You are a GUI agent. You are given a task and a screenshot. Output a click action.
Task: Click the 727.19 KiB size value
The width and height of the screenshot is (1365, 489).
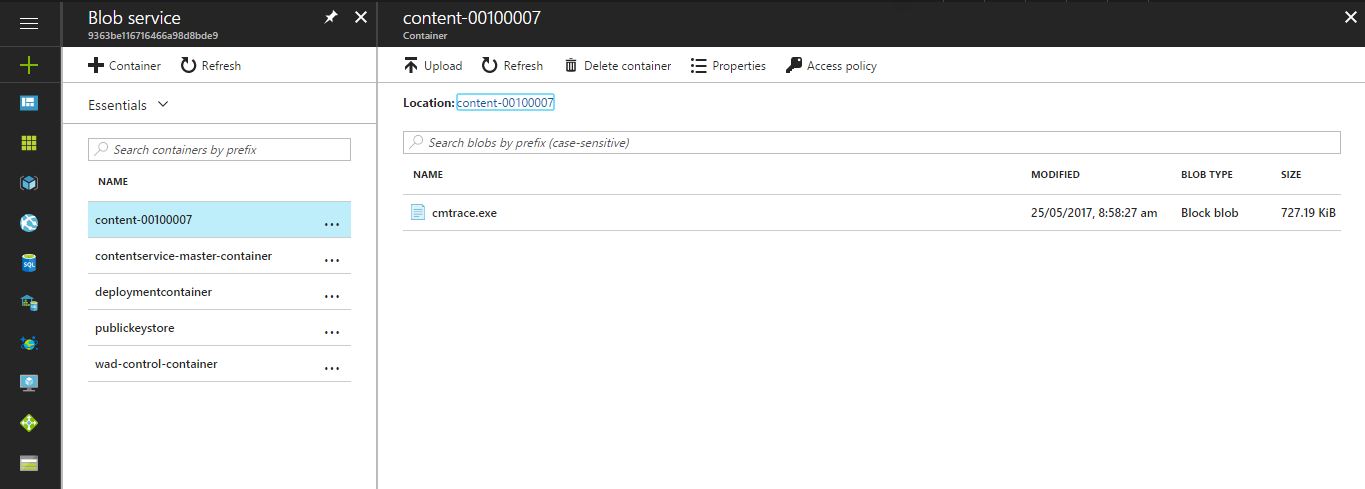coord(1308,213)
